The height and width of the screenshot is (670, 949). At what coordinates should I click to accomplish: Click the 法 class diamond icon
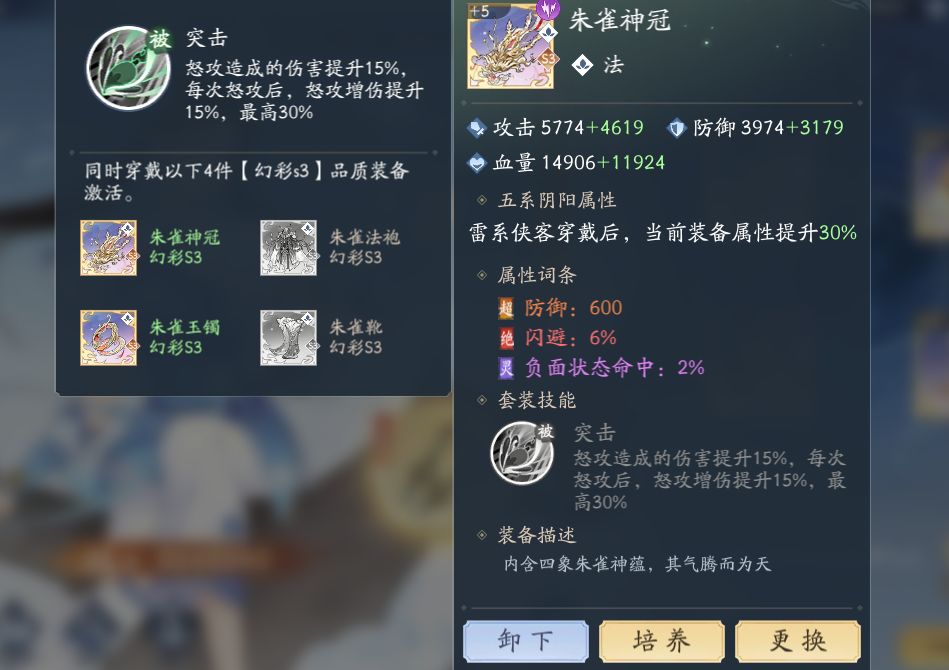[x=582, y=65]
